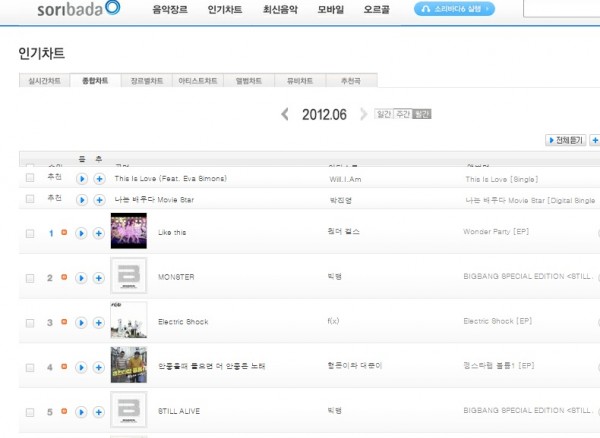Play the song This Is Love

tap(82, 179)
